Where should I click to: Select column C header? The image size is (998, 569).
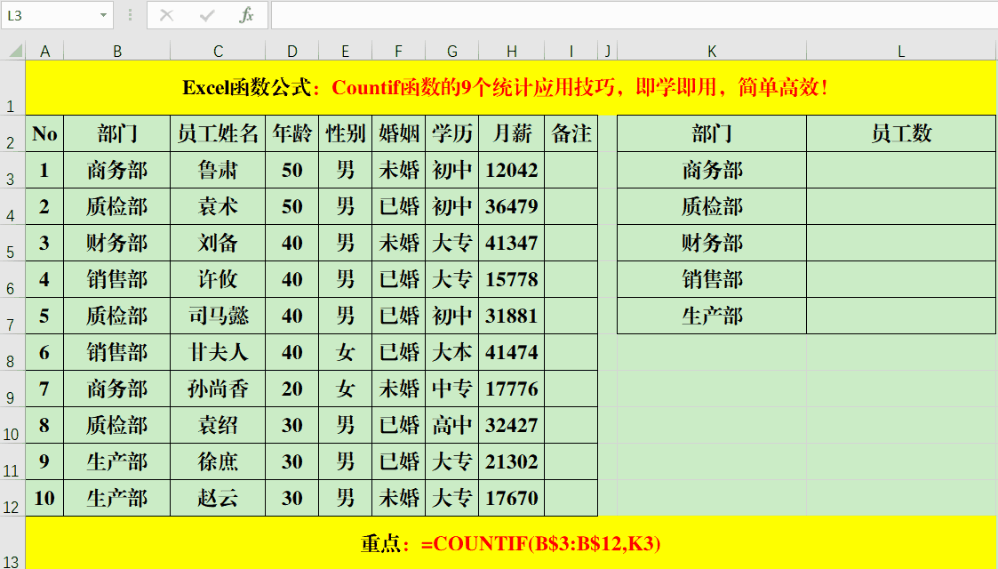pyautogui.click(x=218, y=51)
